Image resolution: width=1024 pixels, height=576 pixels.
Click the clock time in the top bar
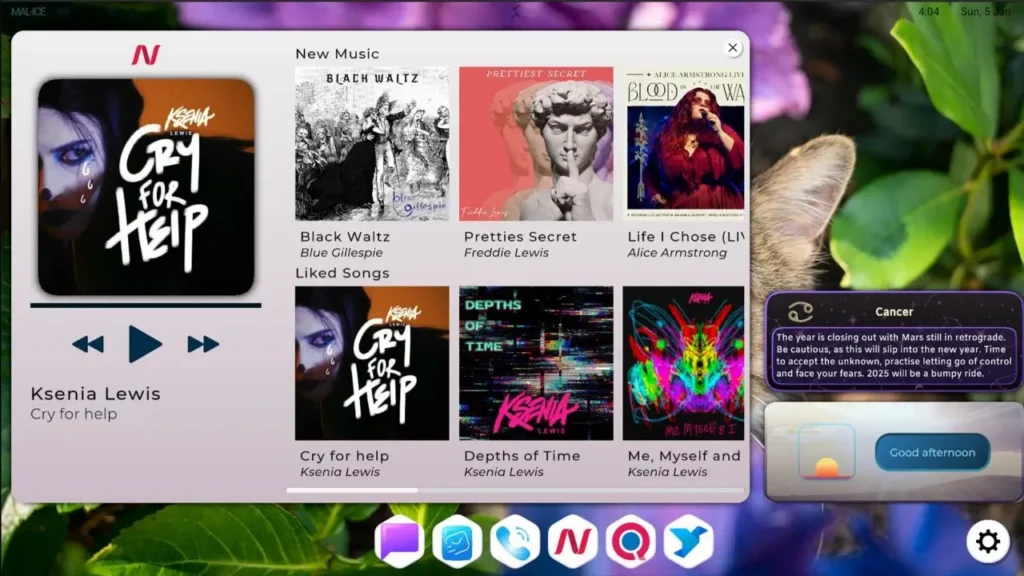pyautogui.click(x=928, y=12)
